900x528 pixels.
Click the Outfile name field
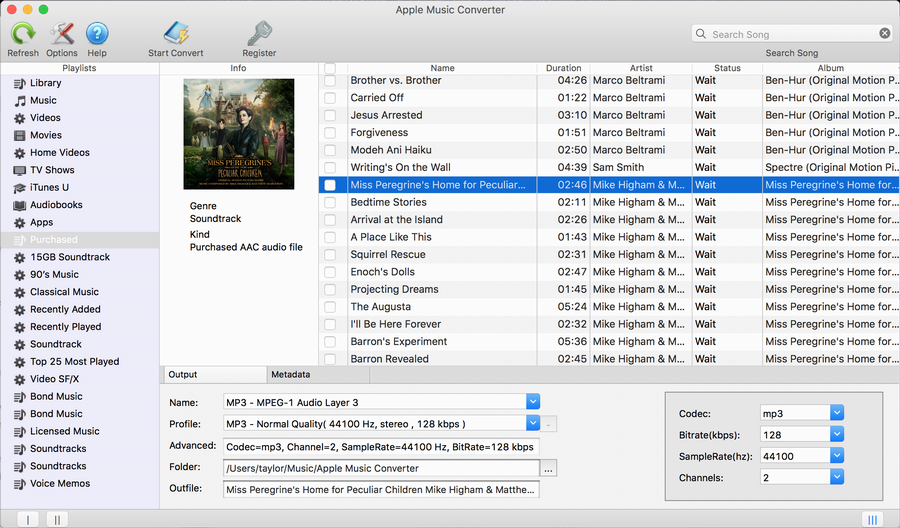pos(381,490)
